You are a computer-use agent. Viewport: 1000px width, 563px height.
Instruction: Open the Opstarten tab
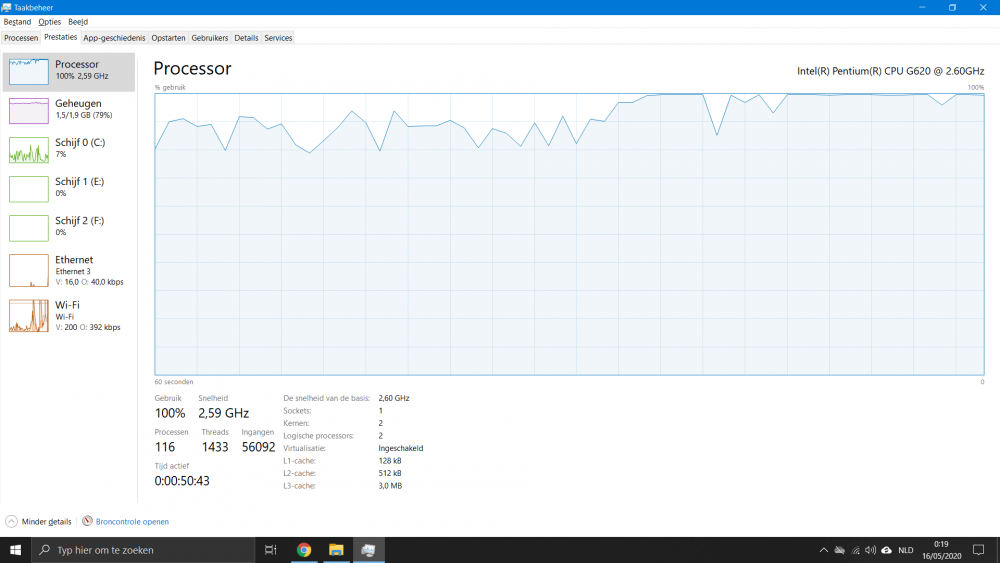click(168, 38)
